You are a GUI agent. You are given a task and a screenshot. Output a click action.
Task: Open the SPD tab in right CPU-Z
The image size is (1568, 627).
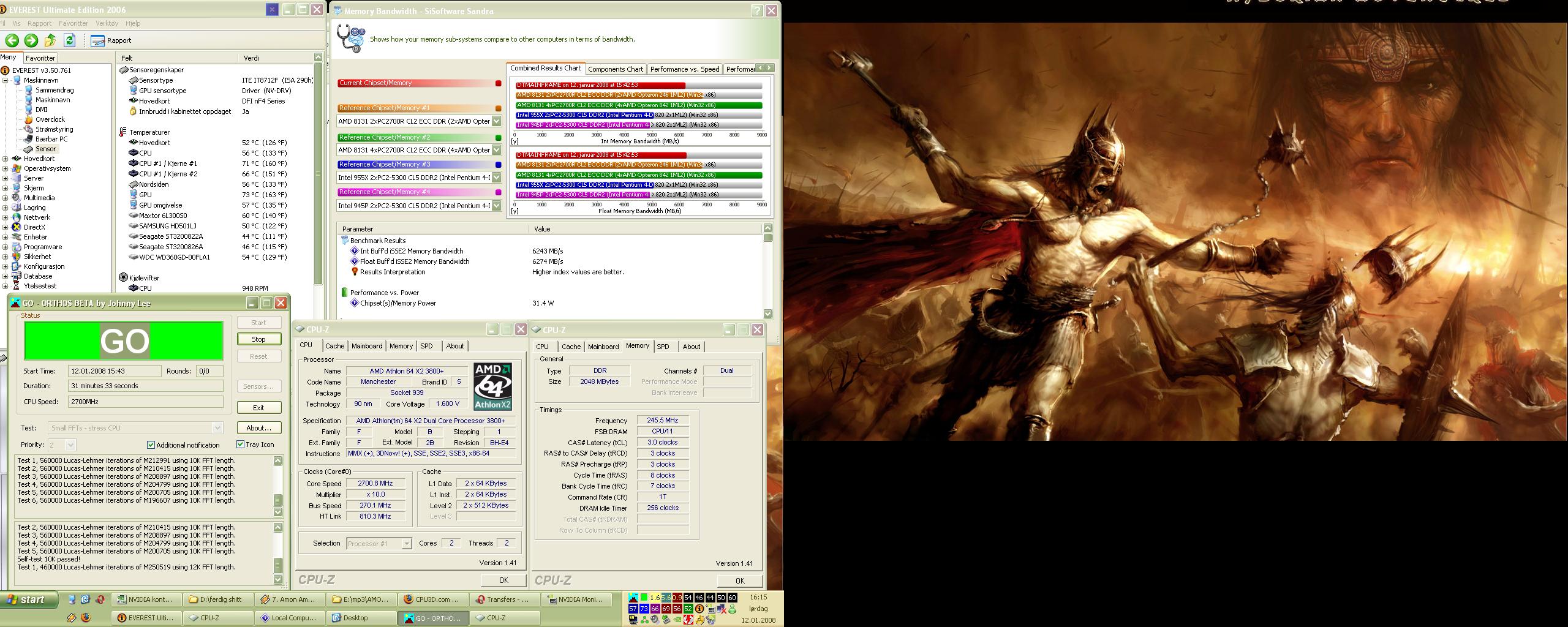point(663,347)
